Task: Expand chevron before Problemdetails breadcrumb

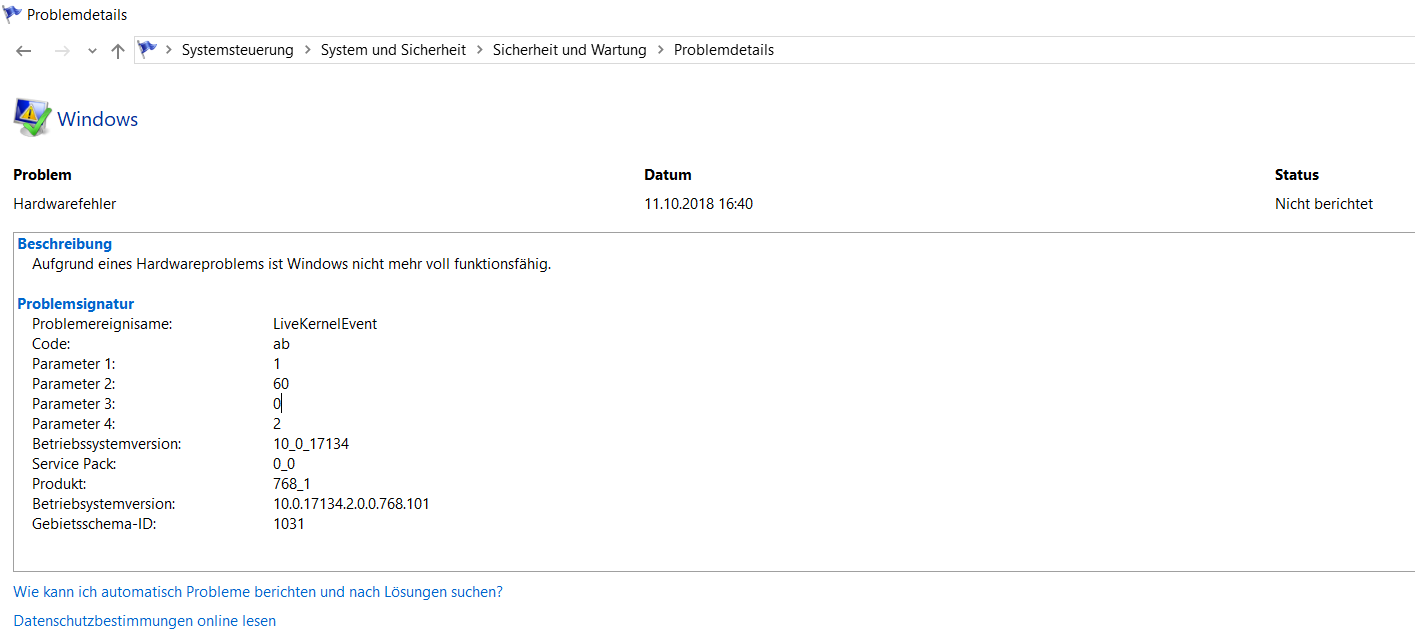Action: [660, 50]
